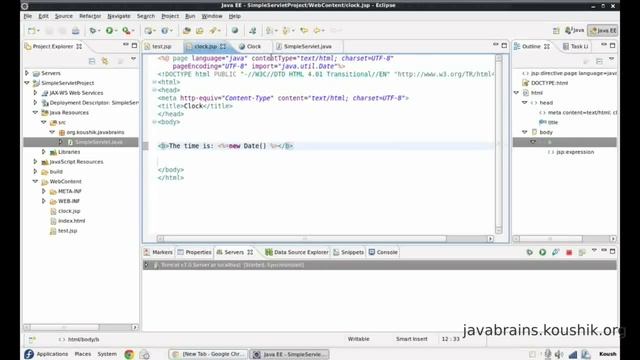This screenshot has height=360, width=640.
Task: Collapse the Java Resources node
Action: (x=36, y=112)
